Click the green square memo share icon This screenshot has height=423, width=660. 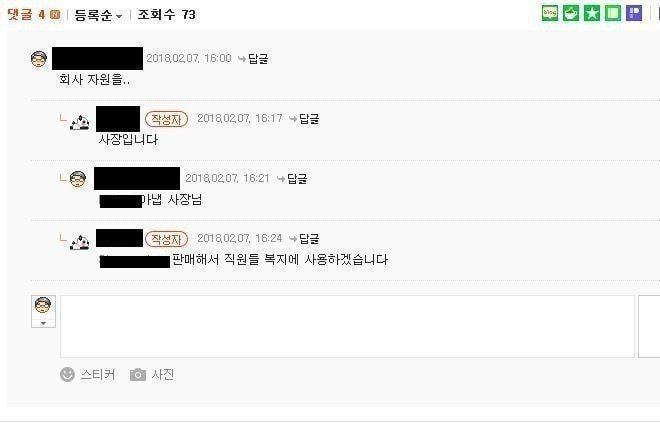[x=613, y=13]
